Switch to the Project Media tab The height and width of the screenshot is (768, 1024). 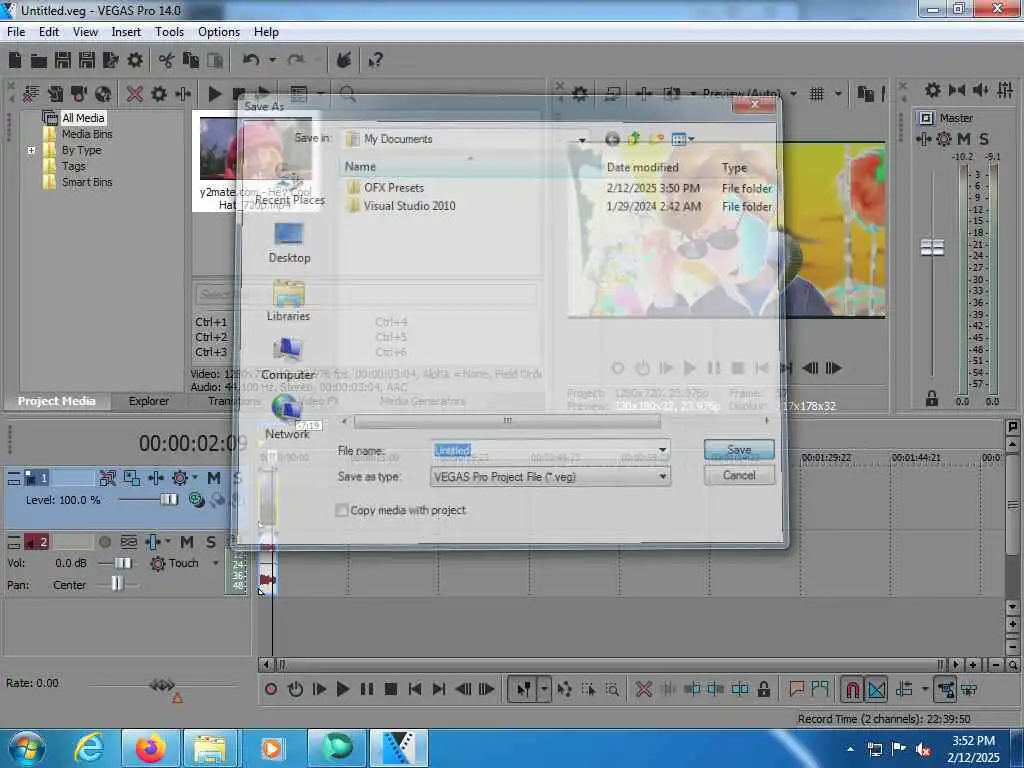56,401
